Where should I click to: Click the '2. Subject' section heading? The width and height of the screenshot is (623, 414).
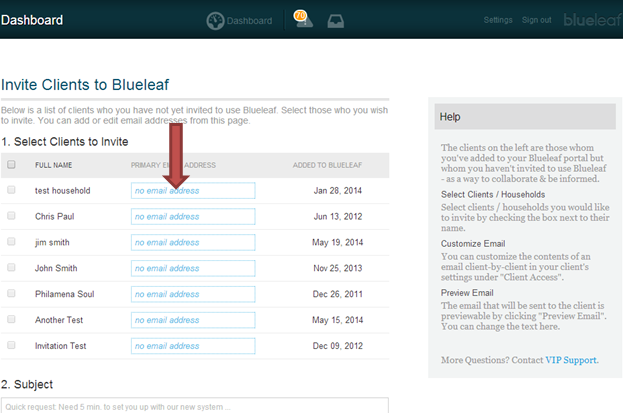(27, 384)
